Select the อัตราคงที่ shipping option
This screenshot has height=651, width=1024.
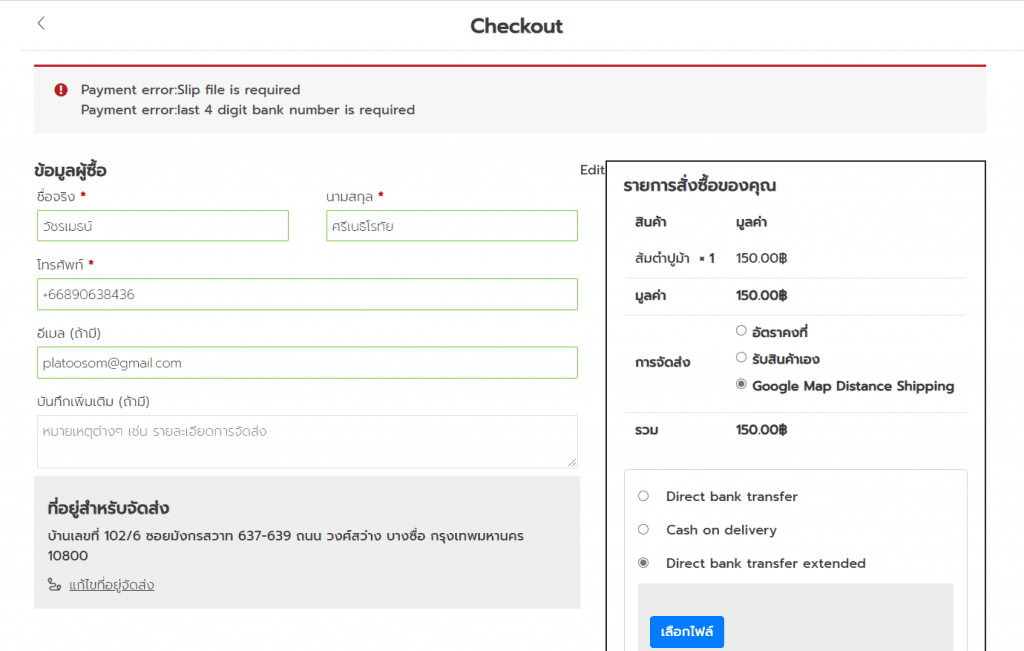point(741,330)
